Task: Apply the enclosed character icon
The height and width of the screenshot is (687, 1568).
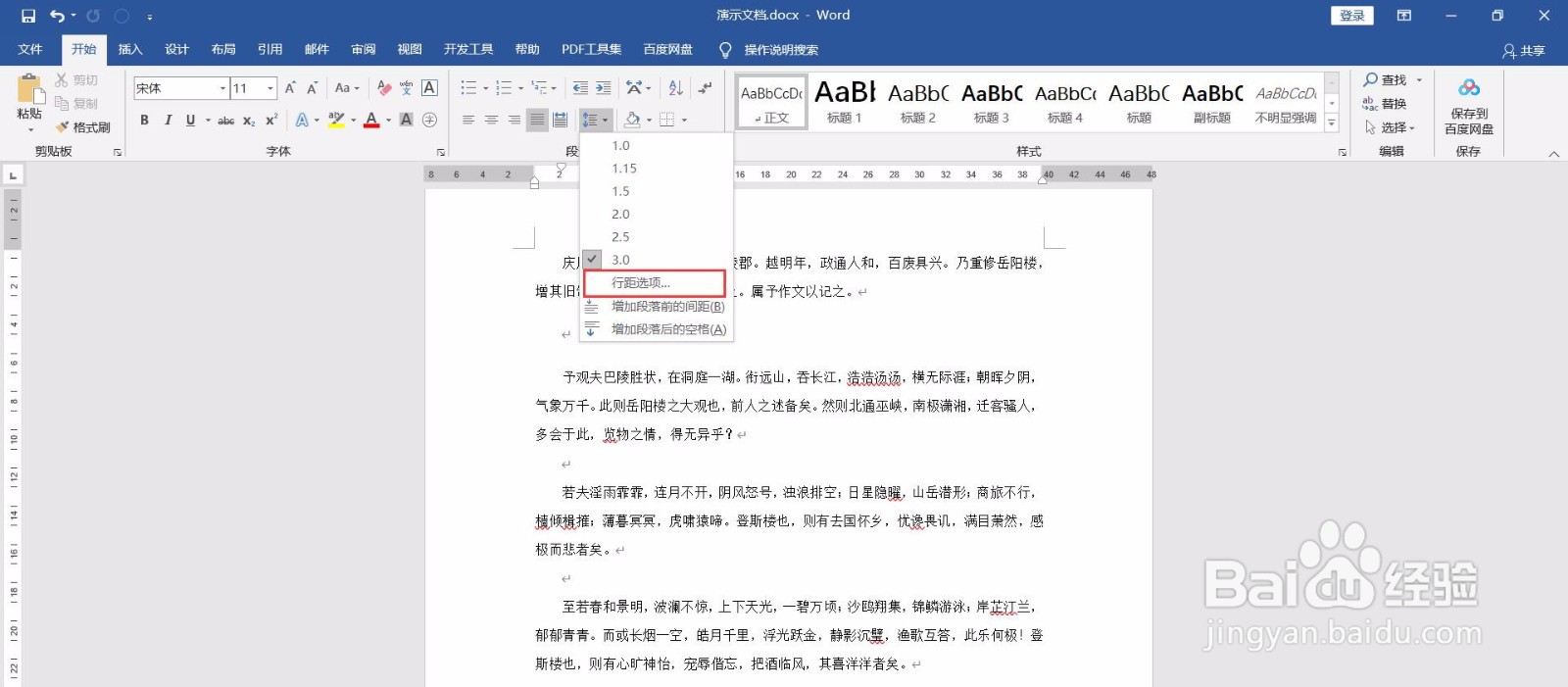Action: 429,120
